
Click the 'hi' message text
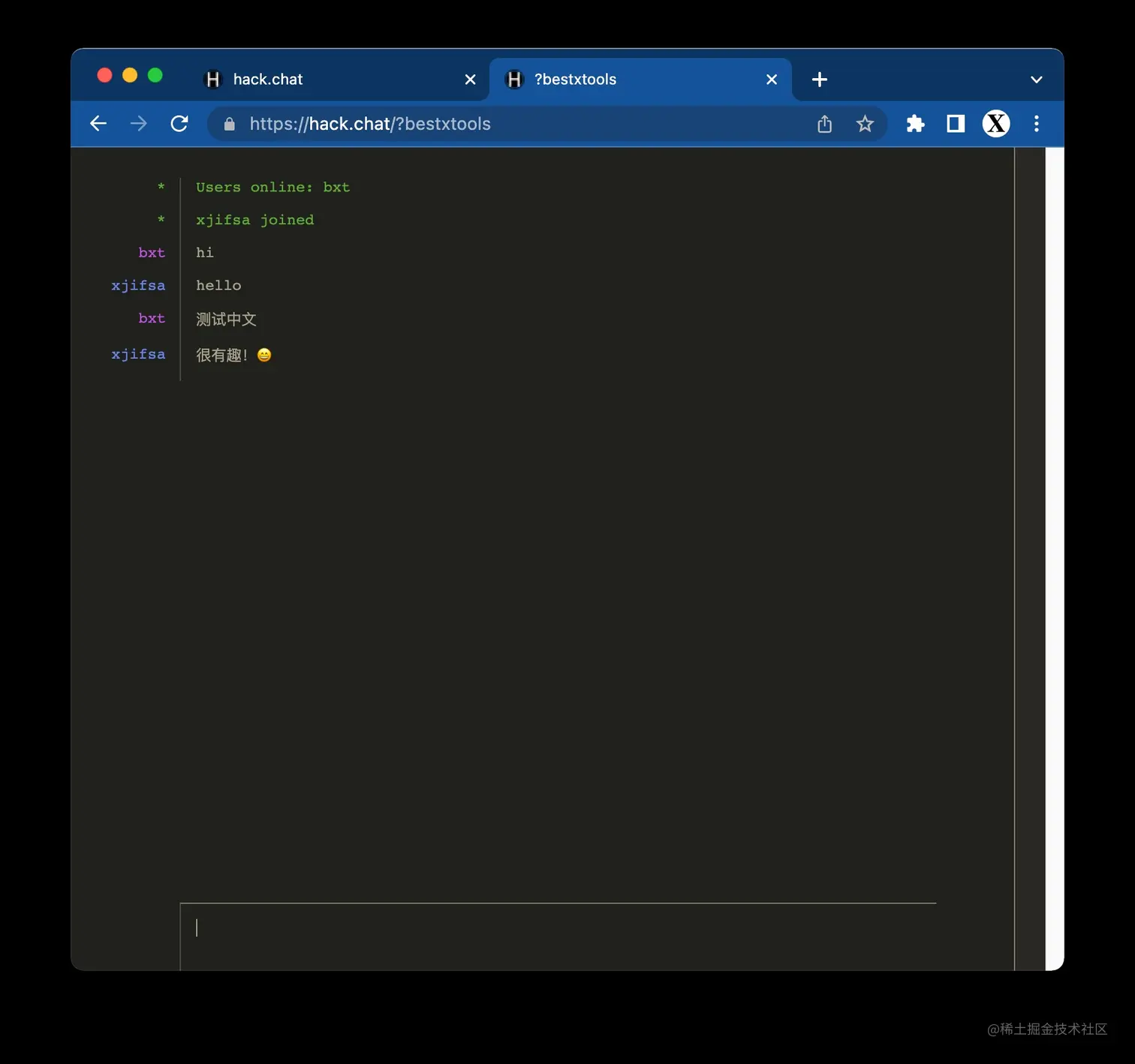(x=205, y=253)
